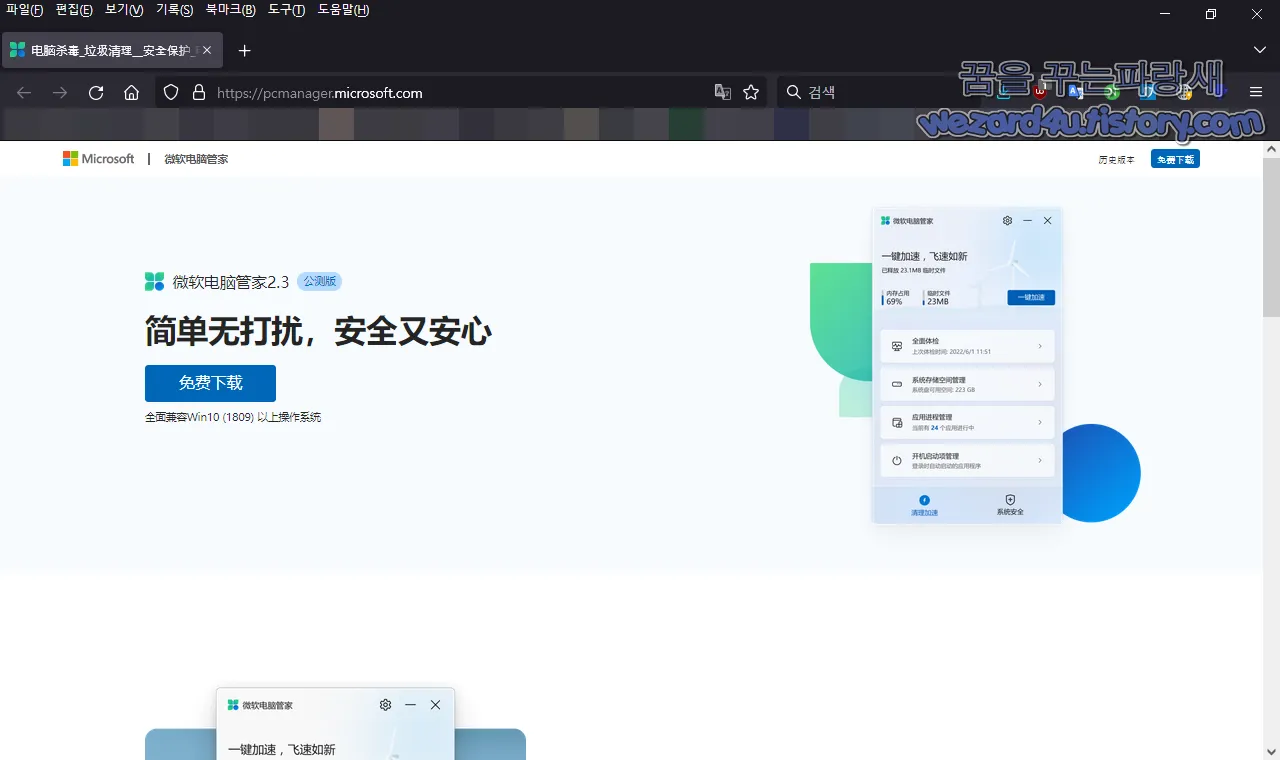This screenshot has width=1280, height=760.
Task: Switch to the 系统安全 tab
Action: click(1010, 505)
